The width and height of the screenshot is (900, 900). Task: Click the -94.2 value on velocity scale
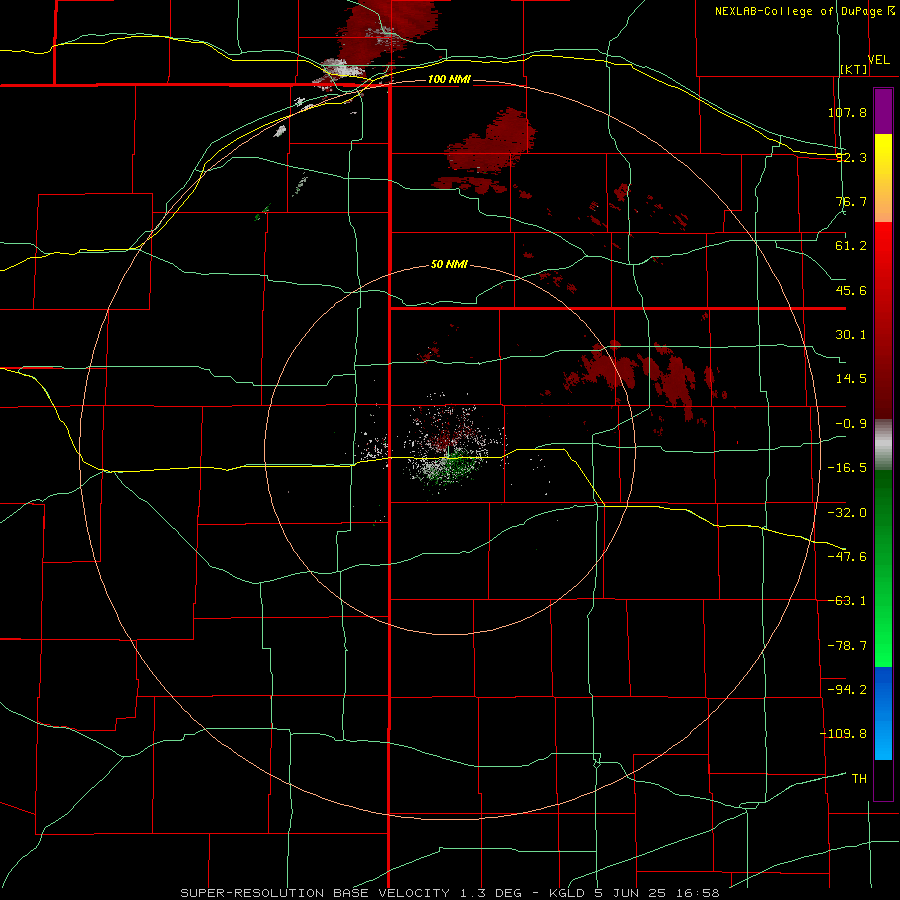[x=847, y=689]
